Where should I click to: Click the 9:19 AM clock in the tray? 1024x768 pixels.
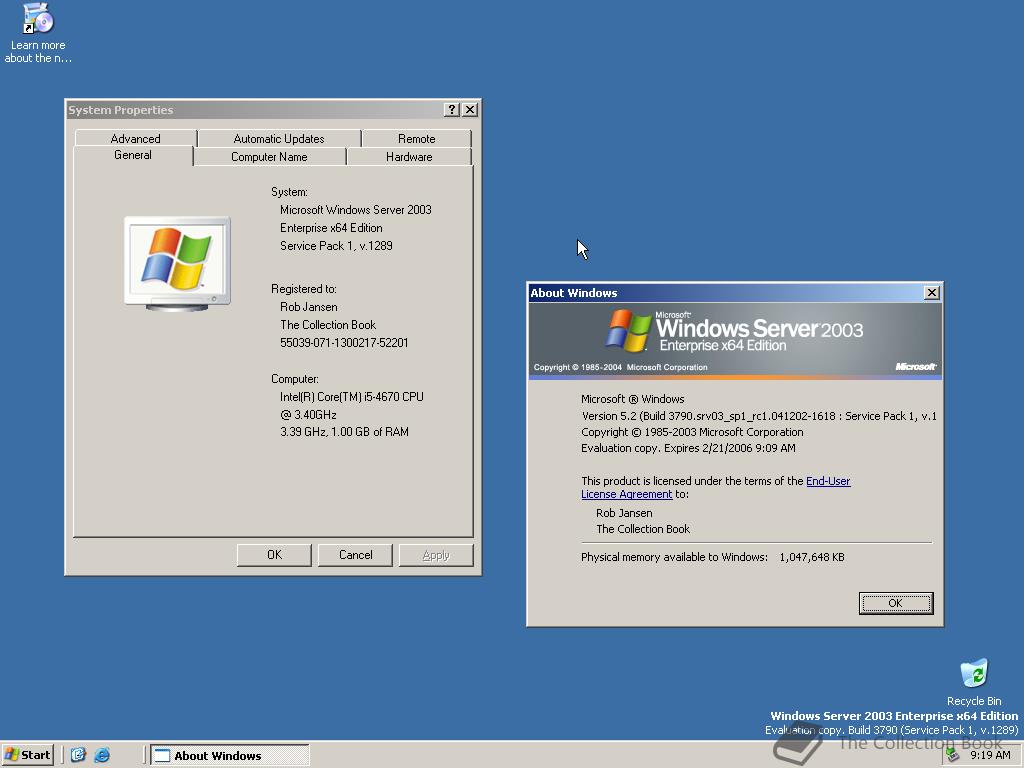990,755
